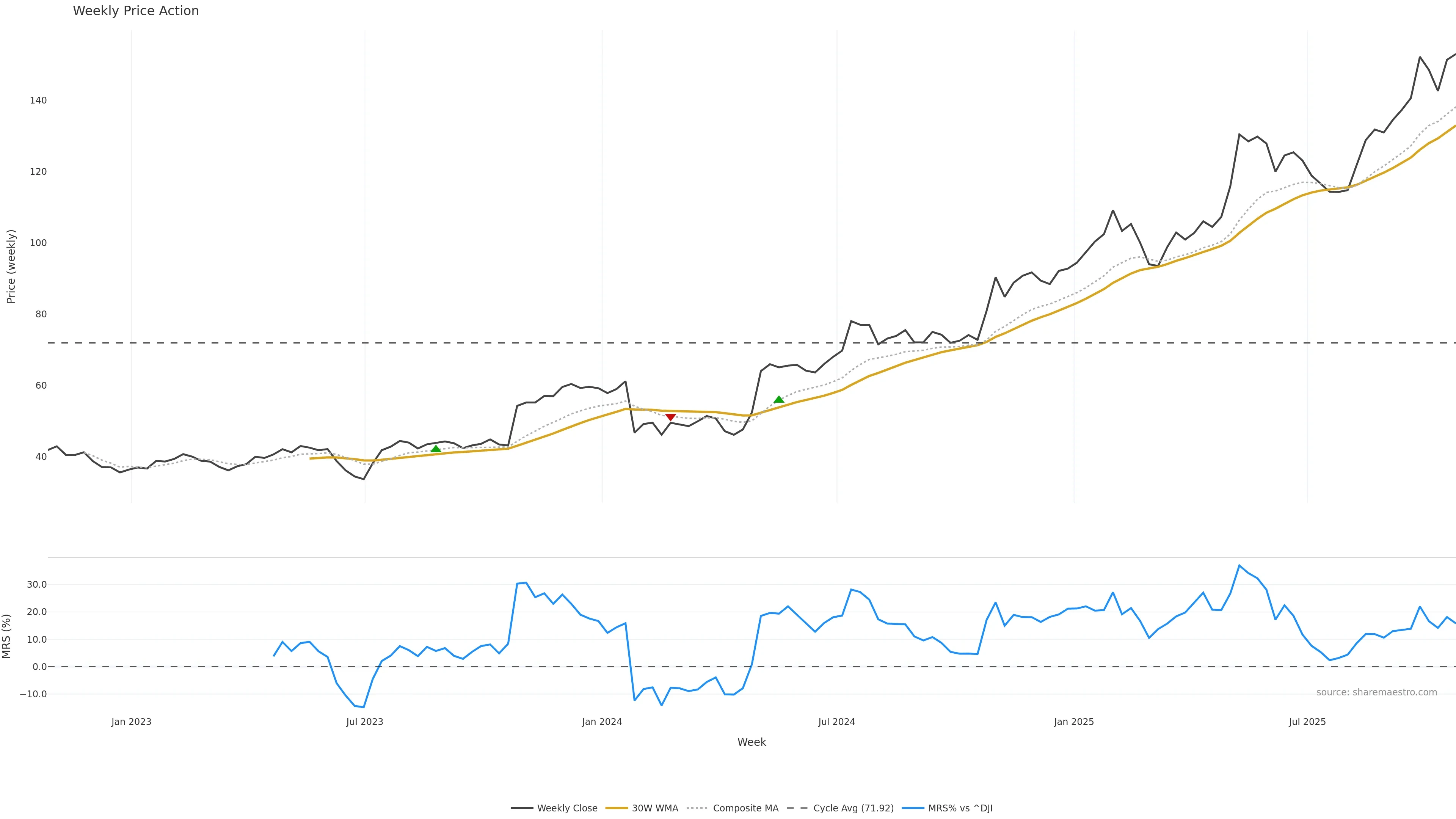
Task: Click the Weekly Price Action chart title
Action: pos(136,11)
